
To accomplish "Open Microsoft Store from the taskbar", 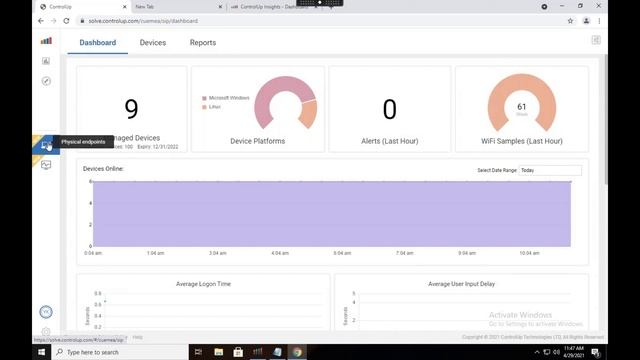I will click(x=238, y=352).
